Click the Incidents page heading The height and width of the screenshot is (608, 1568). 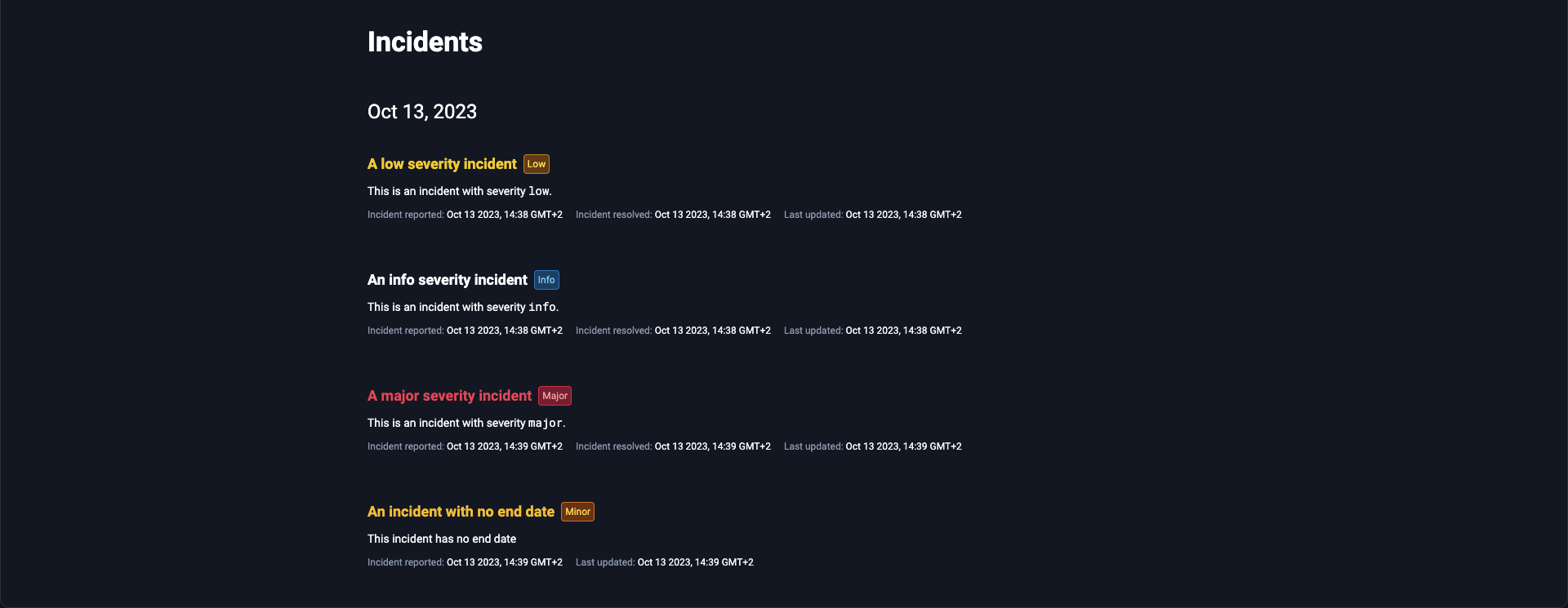tap(425, 42)
